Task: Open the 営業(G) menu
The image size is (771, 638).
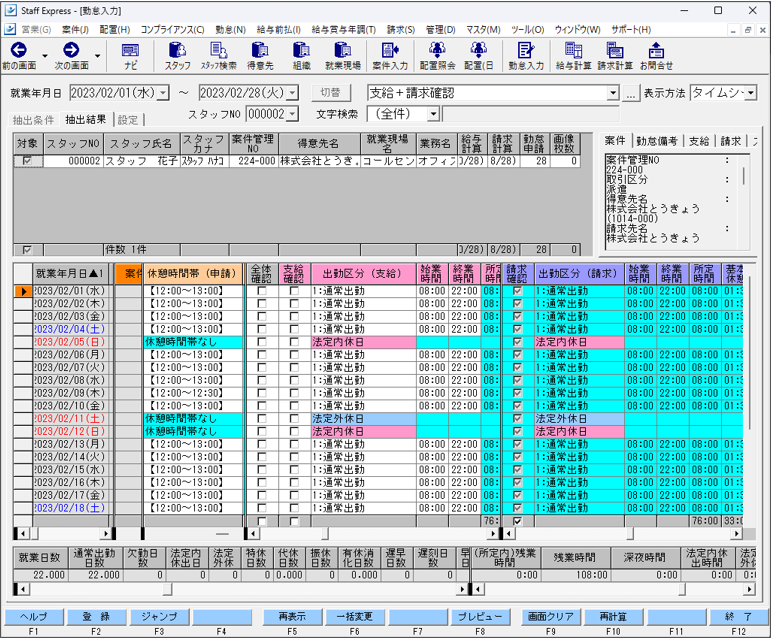Action: (x=36, y=29)
